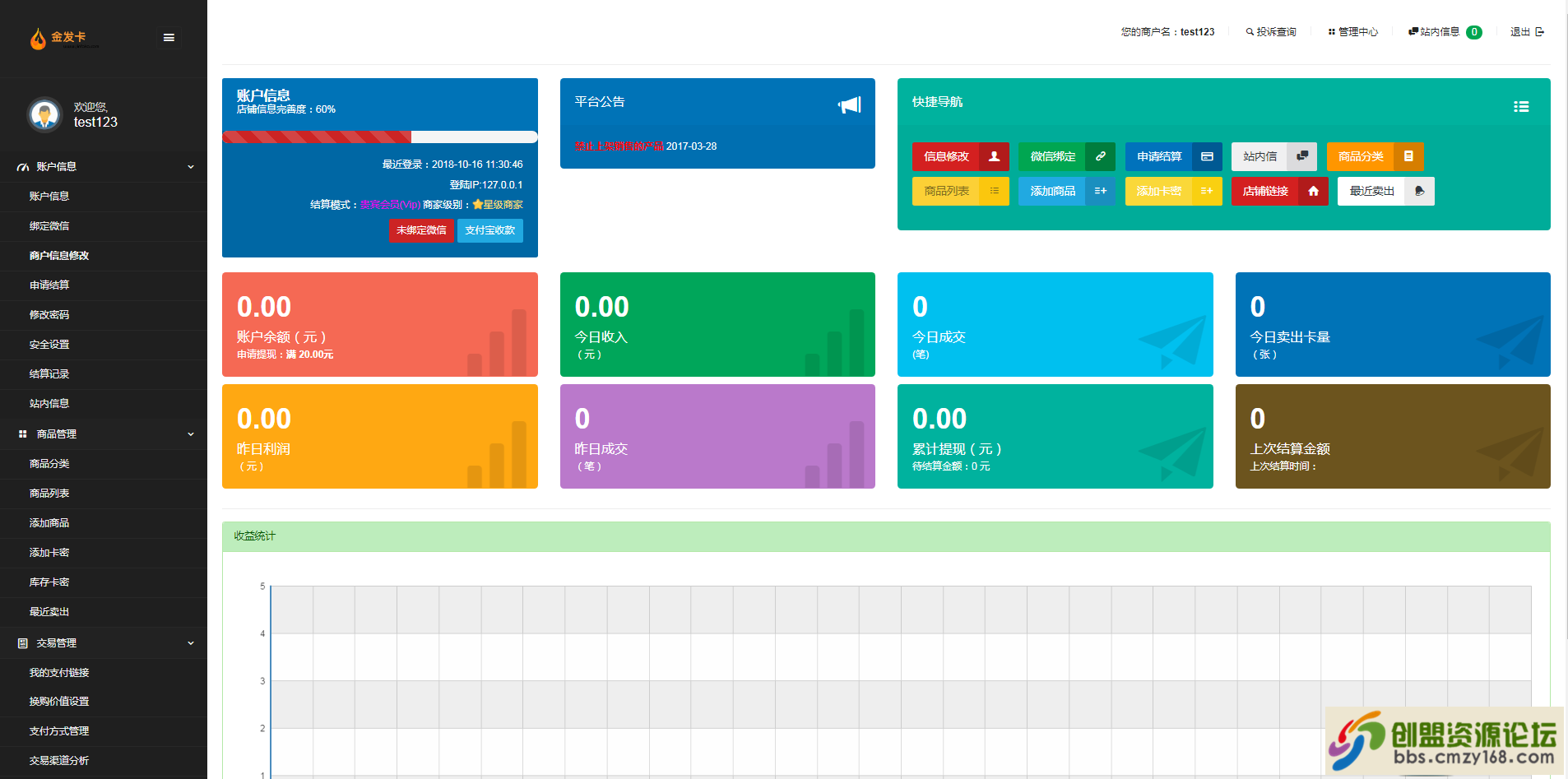Open 信息修改 in quick navigation
The width and height of the screenshot is (1568, 779).
[x=960, y=156]
